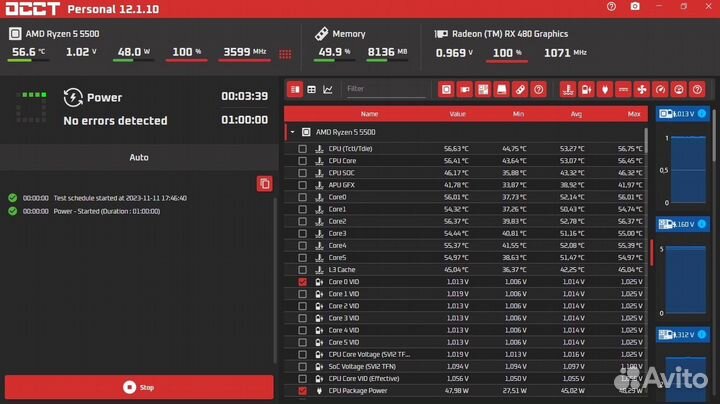Click the GPU clock 1071 MHz readout
The height and width of the screenshot is (404, 720).
[x=565, y=53]
